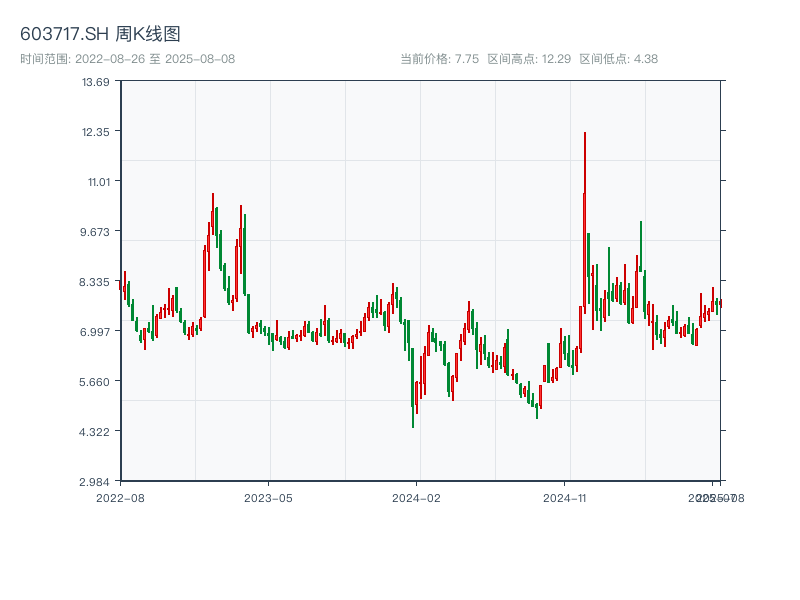This screenshot has height=600, width=800.
Task: Select the 6.997 y-axis price label
Action: click(96, 332)
